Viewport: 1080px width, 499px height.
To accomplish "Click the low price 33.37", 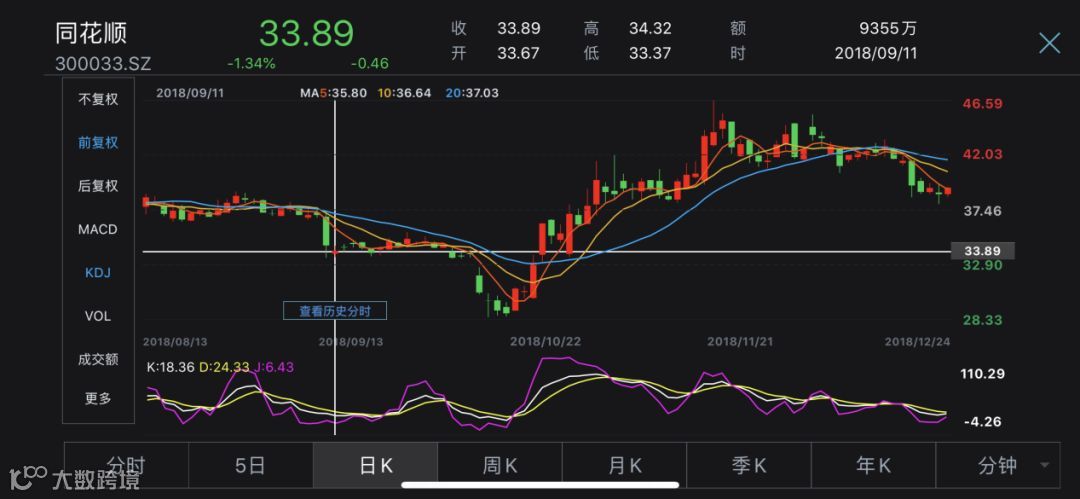I will [650, 53].
